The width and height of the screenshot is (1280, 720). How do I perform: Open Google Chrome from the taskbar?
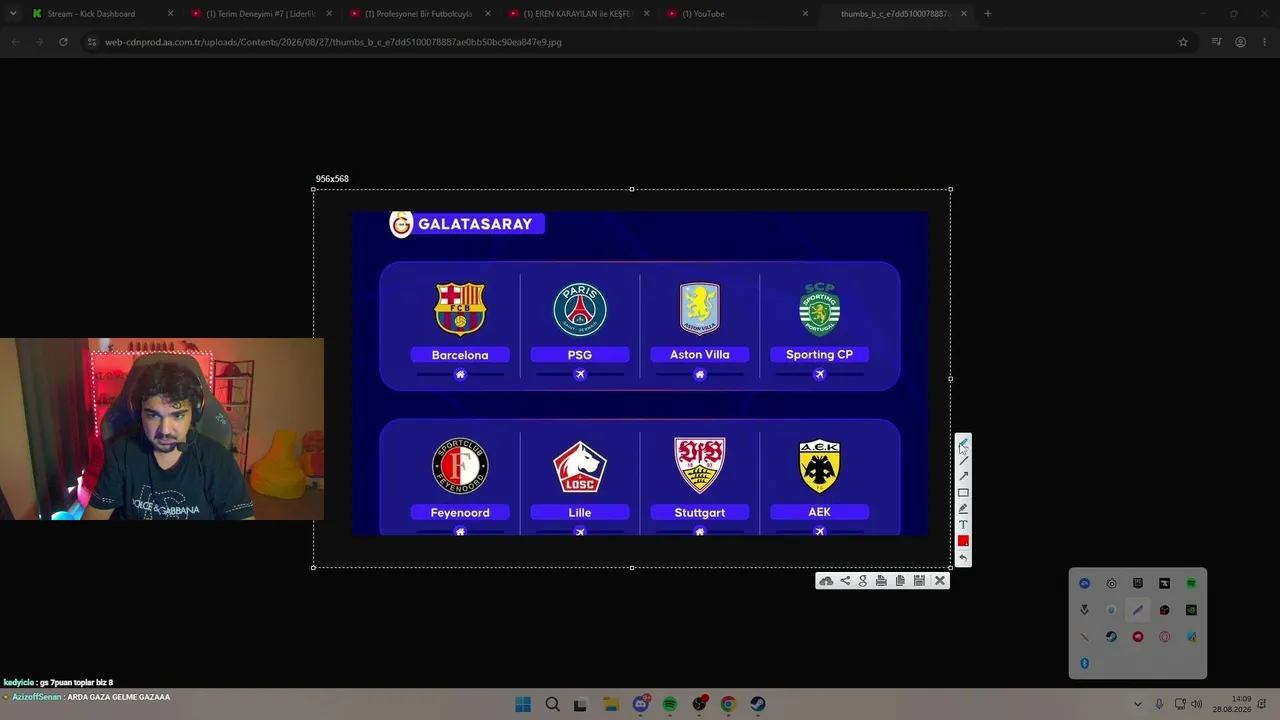pyautogui.click(x=728, y=704)
